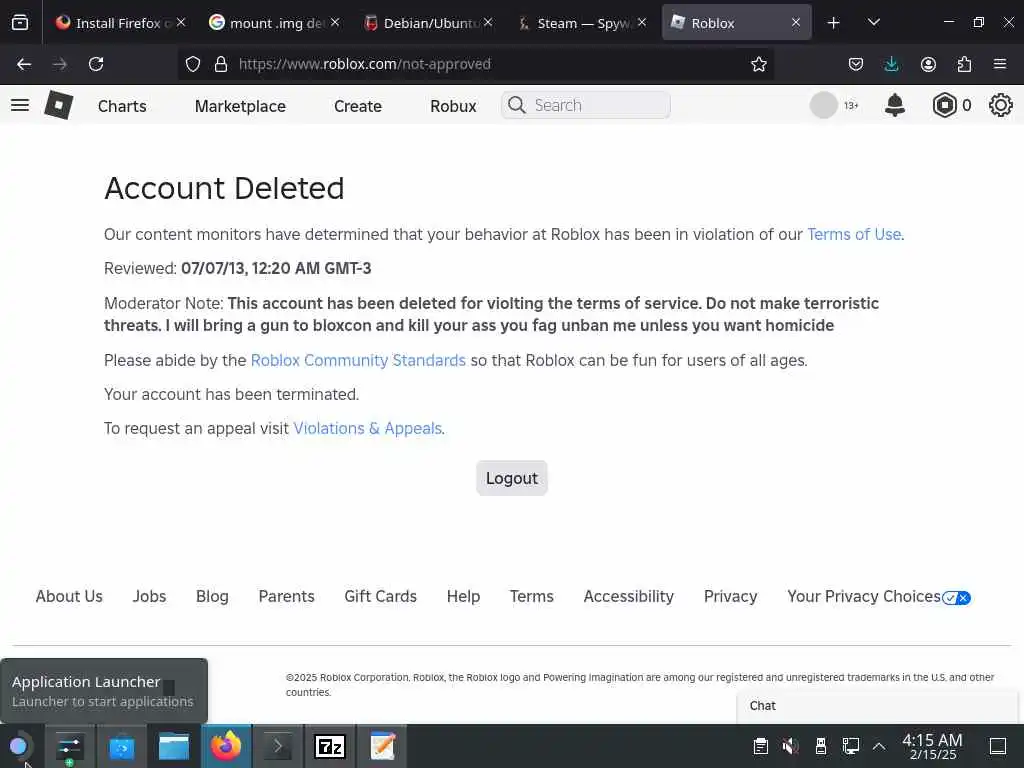
Task: Open clipboard tray icon
Action: 760,746
